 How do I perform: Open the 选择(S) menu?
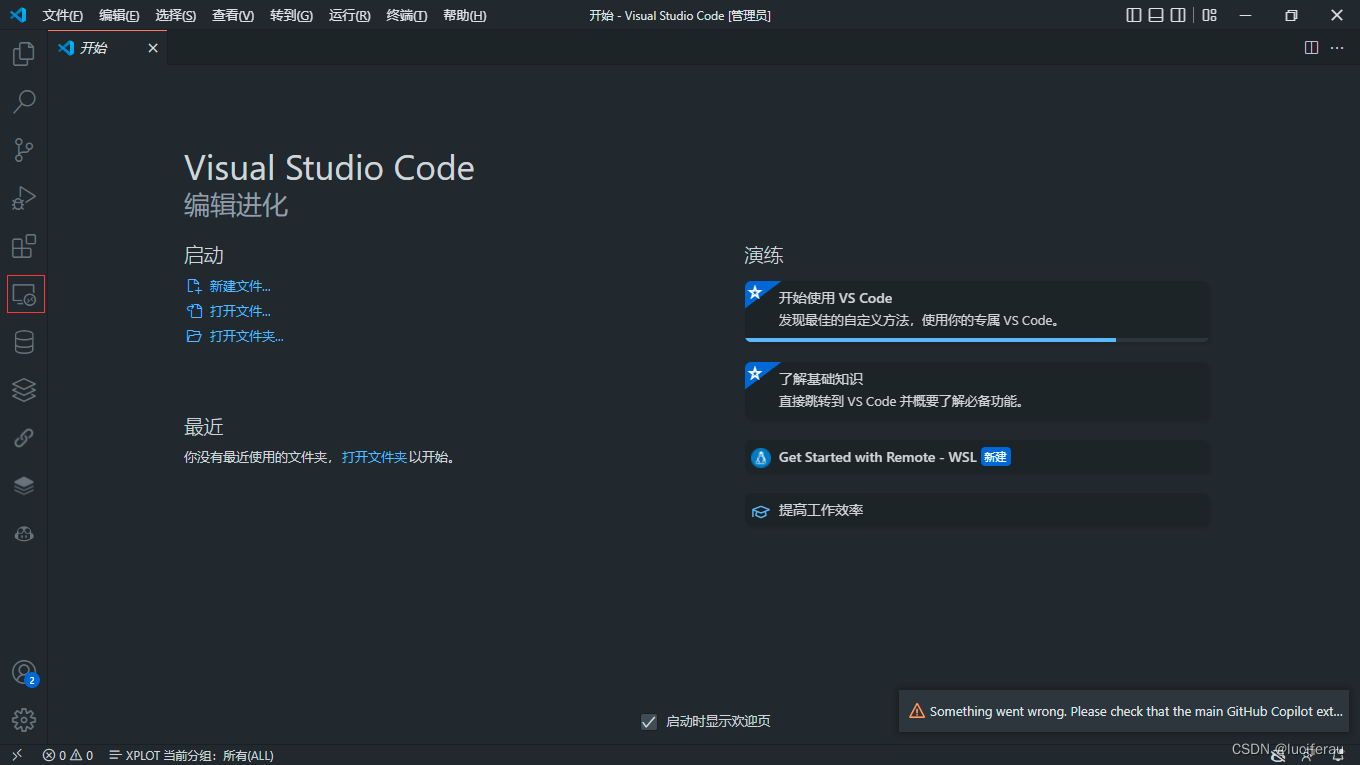[176, 15]
